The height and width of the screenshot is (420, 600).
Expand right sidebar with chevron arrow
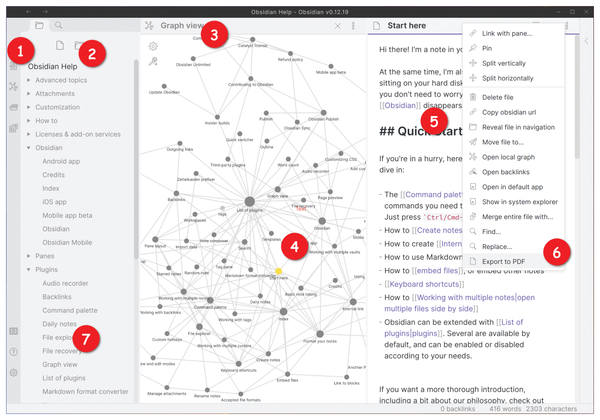tap(586, 41)
